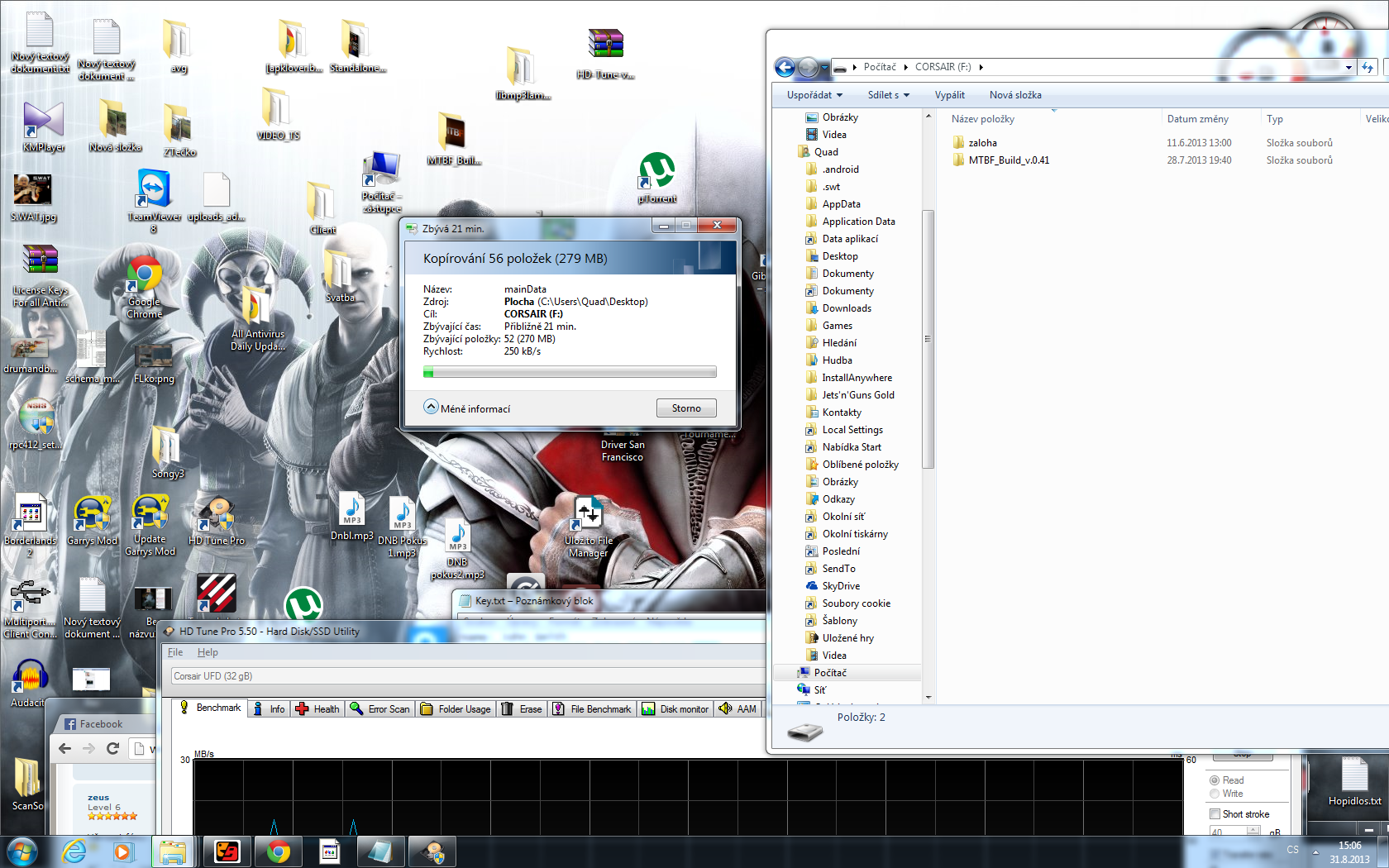Viewport: 1389px width, 868px height.
Task: Select Počítač in the navigation tree
Action: coord(830,673)
